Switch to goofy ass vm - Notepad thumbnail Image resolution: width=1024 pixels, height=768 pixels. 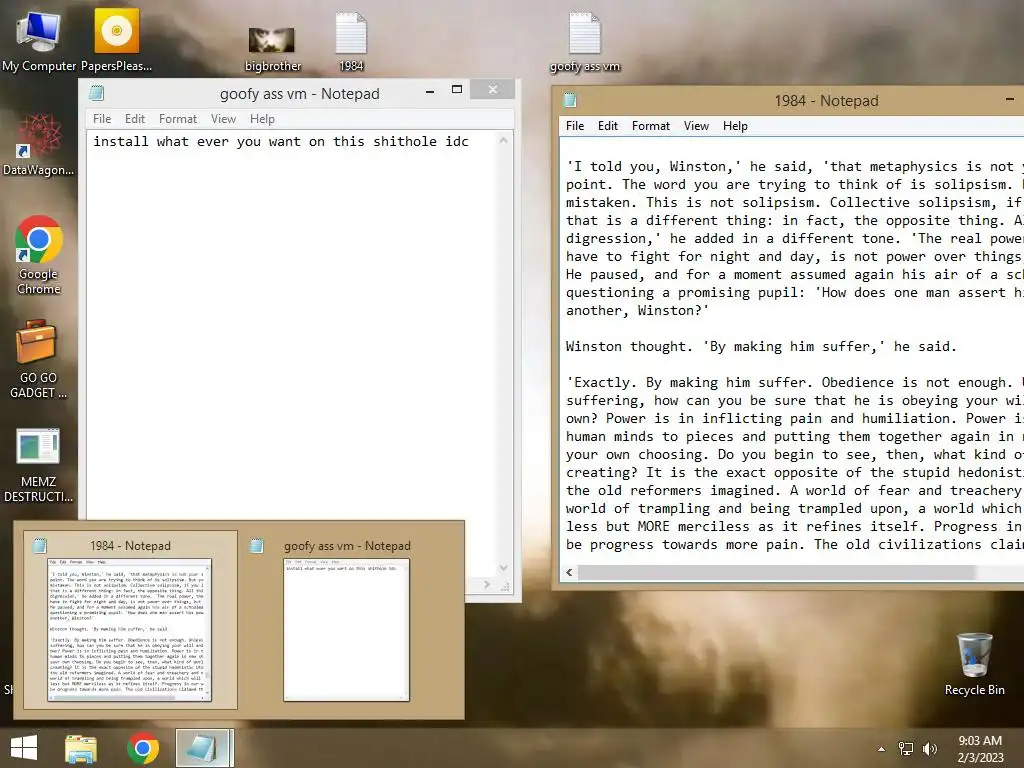click(x=347, y=620)
